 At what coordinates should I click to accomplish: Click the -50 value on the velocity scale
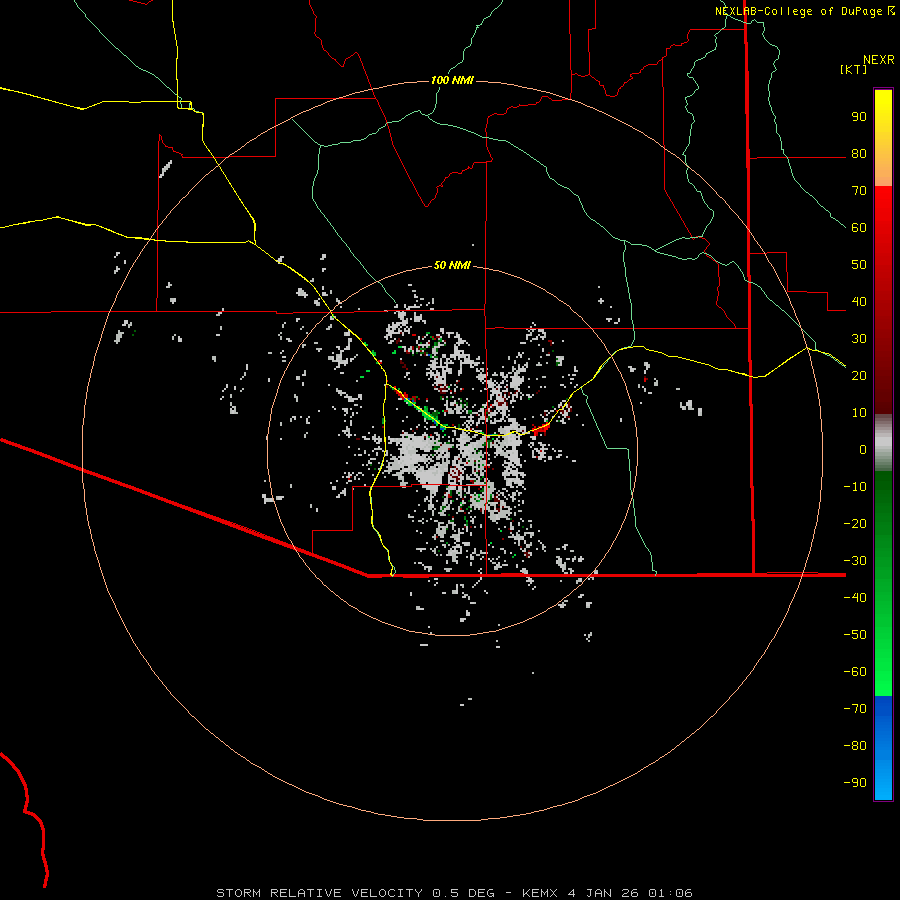coord(855,635)
